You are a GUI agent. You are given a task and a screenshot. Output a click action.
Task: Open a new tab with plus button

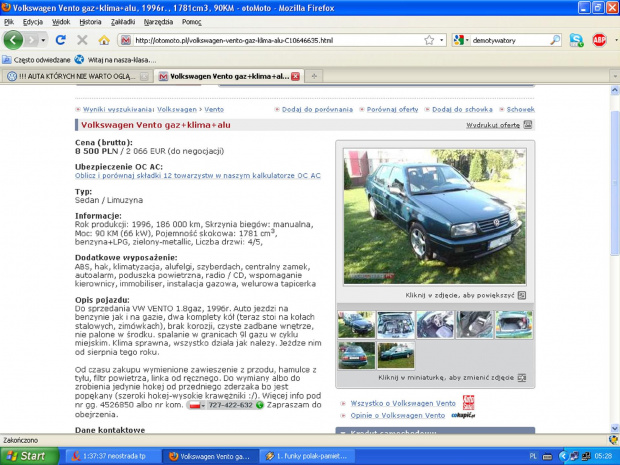click(x=314, y=76)
